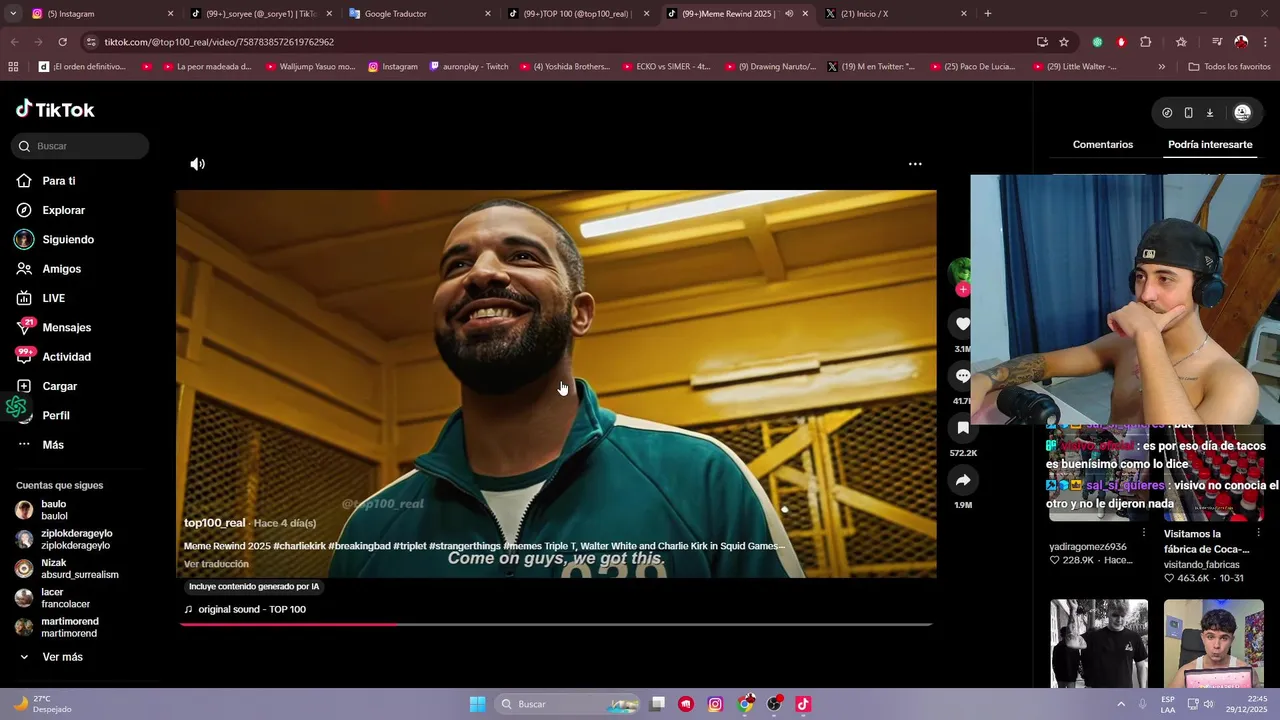Open options for Coca-Cola factory video

pyautogui.click(x=1258, y=533)
